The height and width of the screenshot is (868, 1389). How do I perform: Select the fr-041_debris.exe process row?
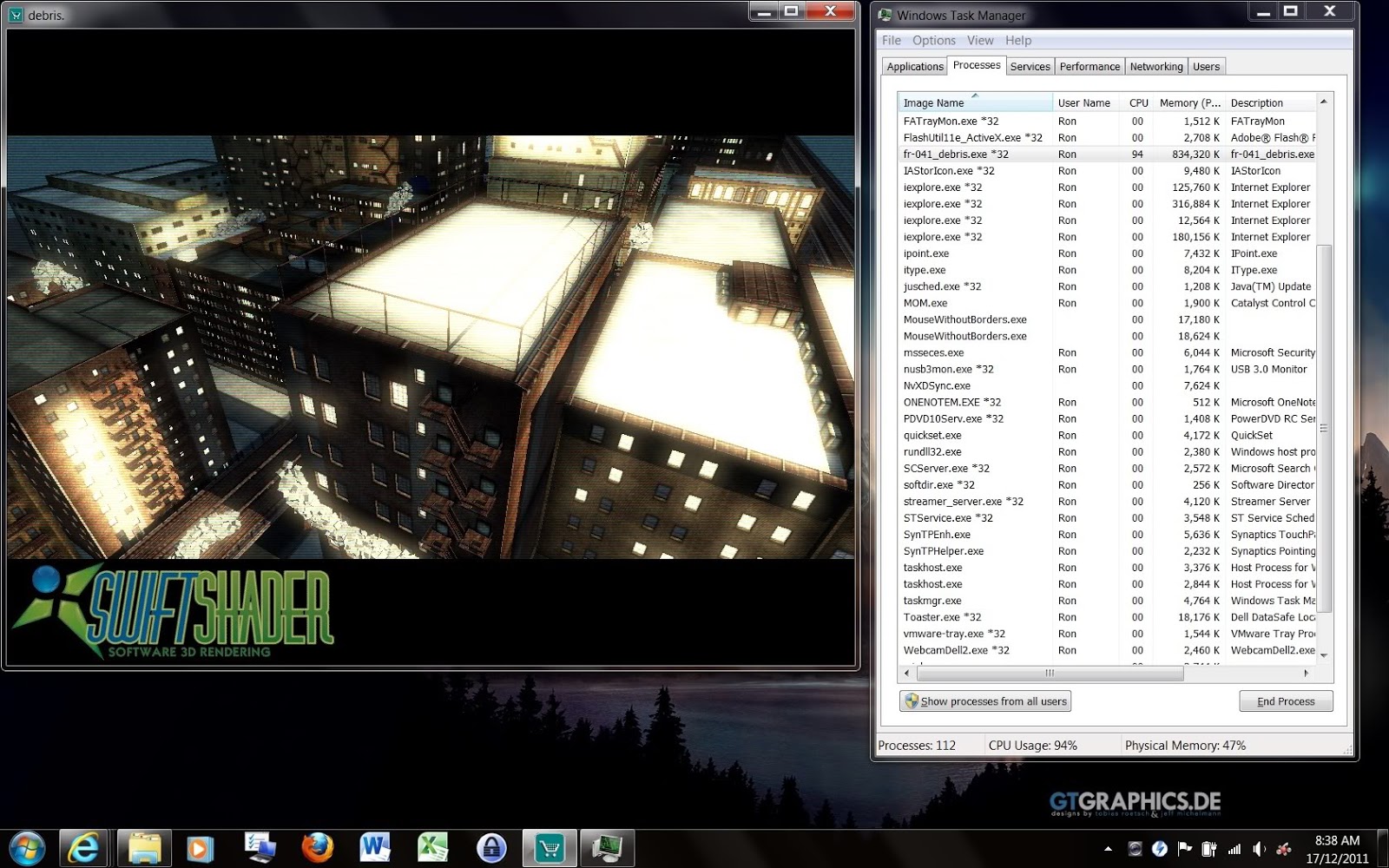tap(1108, 155)
